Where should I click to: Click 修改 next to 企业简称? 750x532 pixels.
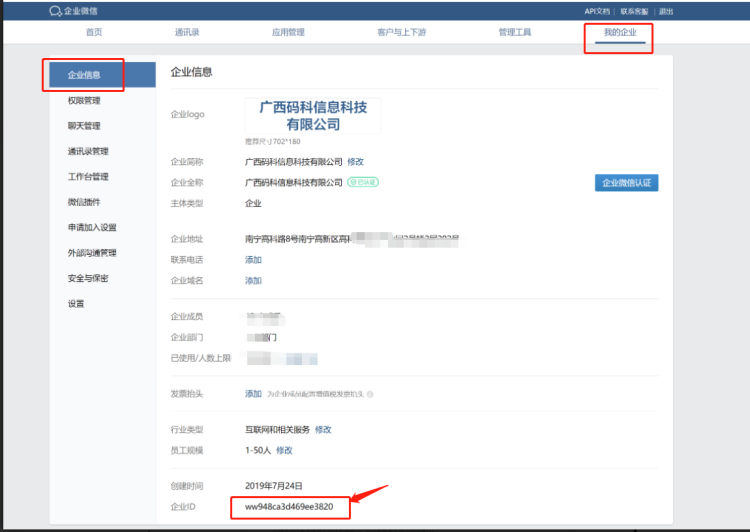[x=355, y=162]
